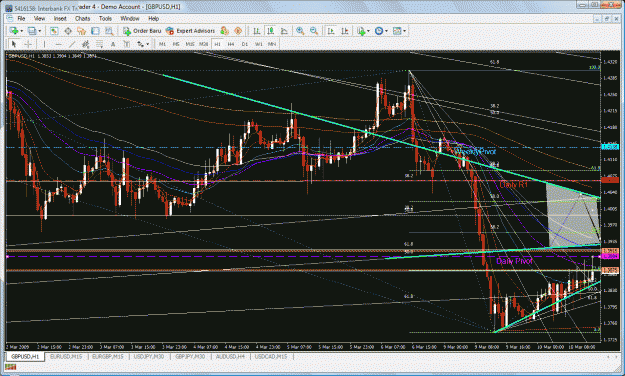Image resolution: width=625 pixels, height=376 pixels.
Task: Zoom out on the chart
Action: [314, 31]
